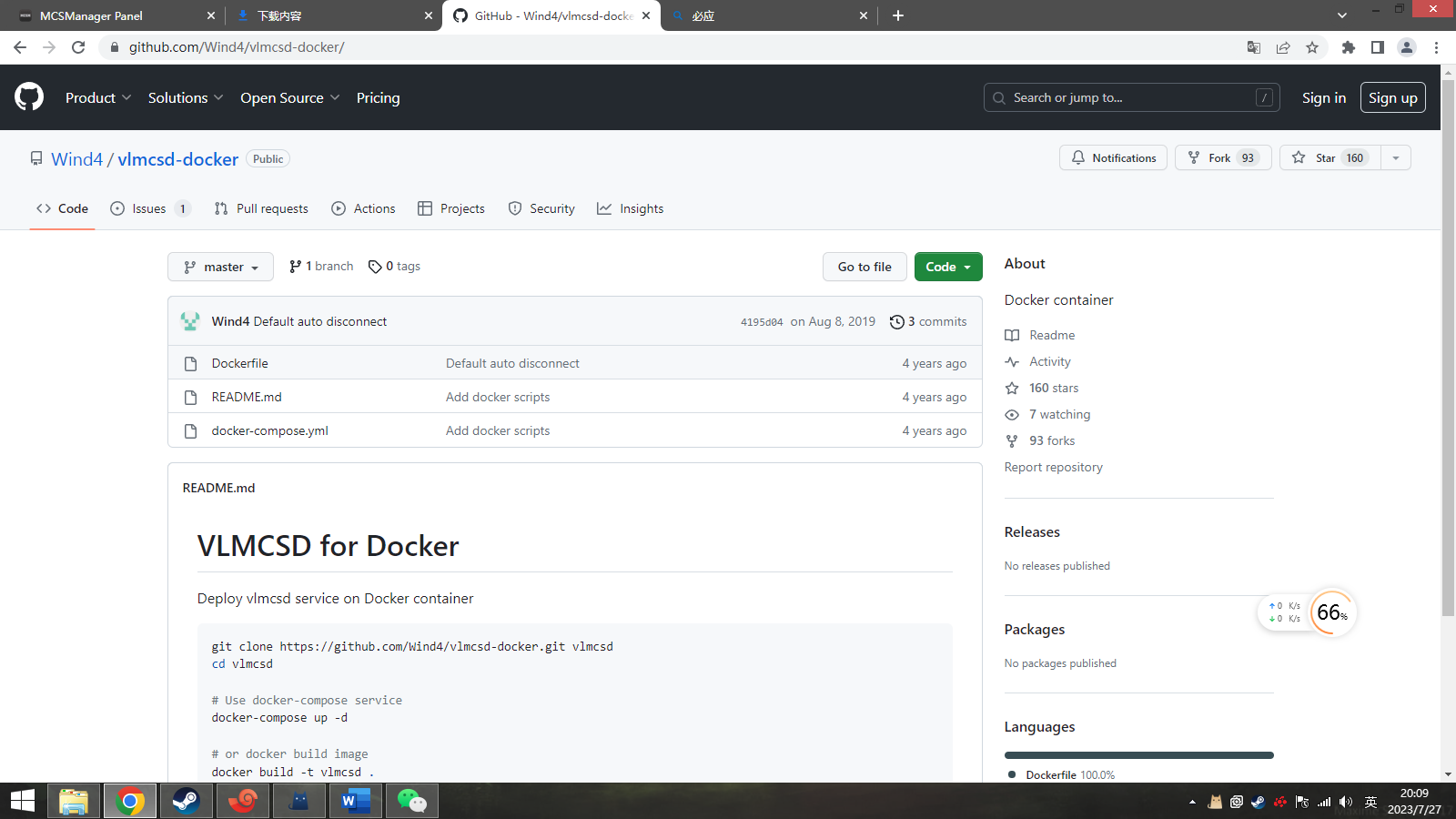Switch to the 必应 browser tab
The width and height of the screenshot is (1456, 819).
770,15
